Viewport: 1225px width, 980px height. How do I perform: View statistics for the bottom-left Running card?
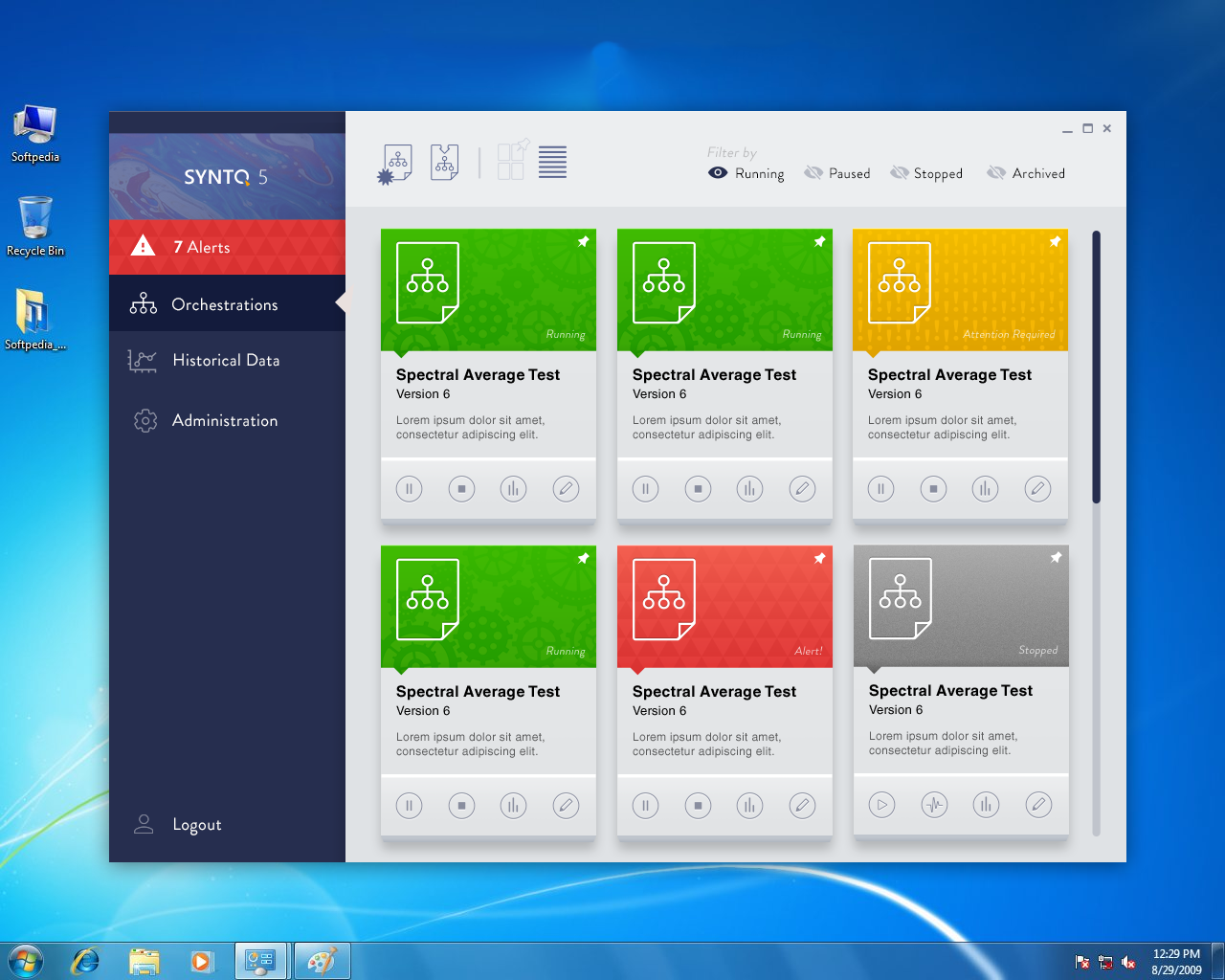[x=513, y=806]
